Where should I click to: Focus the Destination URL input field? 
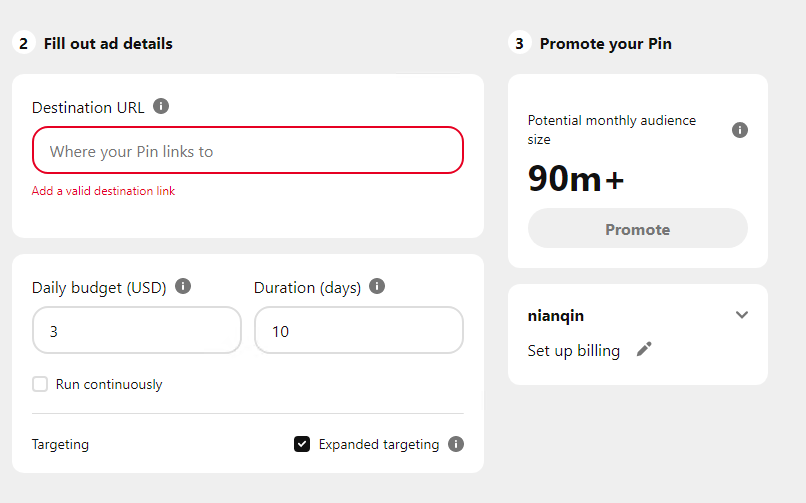tap(248, 151)
